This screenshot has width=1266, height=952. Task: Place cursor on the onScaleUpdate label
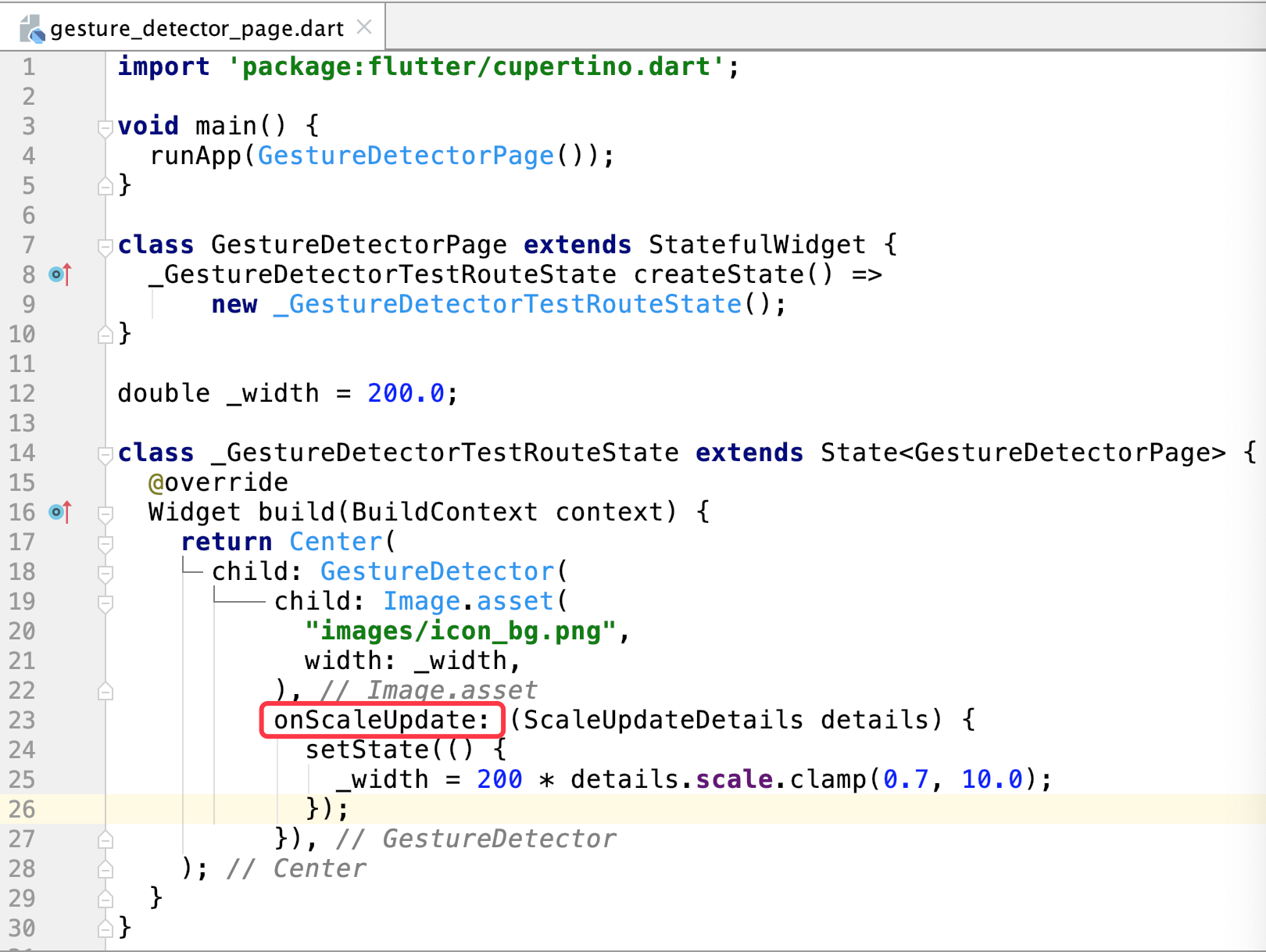click(381, 720)
